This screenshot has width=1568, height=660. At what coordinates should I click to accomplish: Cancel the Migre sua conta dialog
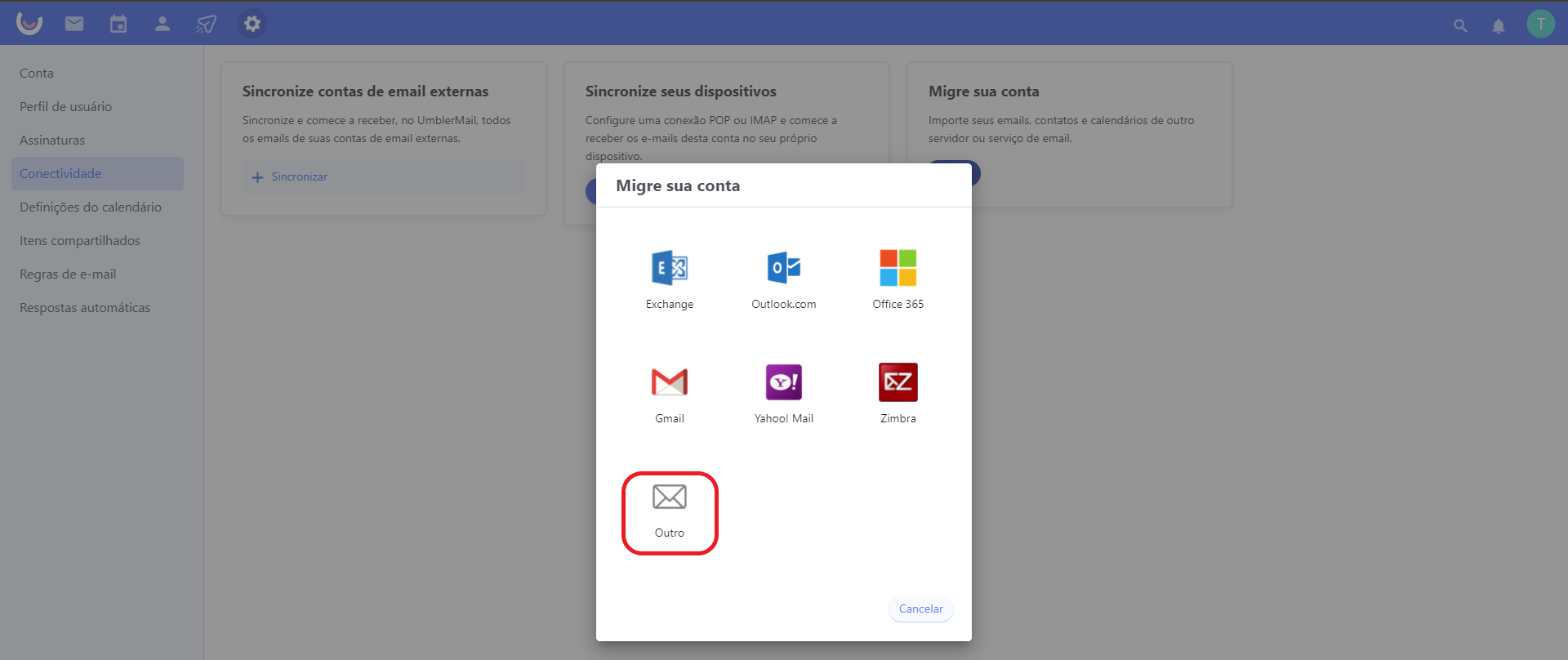coord(920,609)
